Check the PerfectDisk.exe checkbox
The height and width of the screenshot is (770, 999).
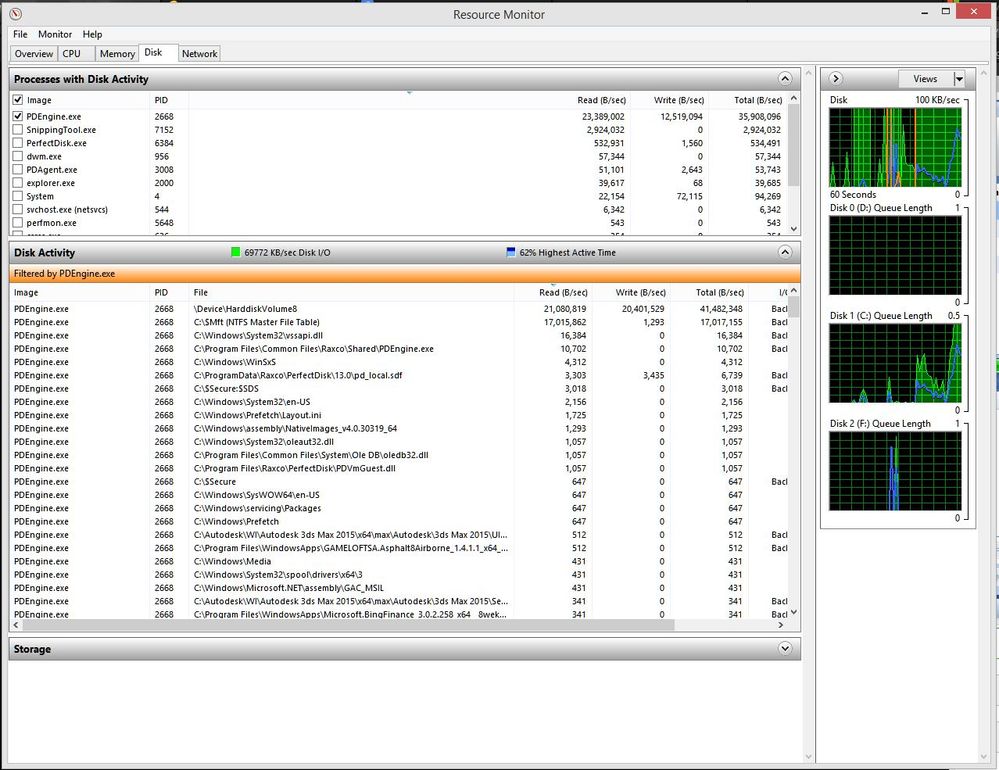(x=18, y=143)
